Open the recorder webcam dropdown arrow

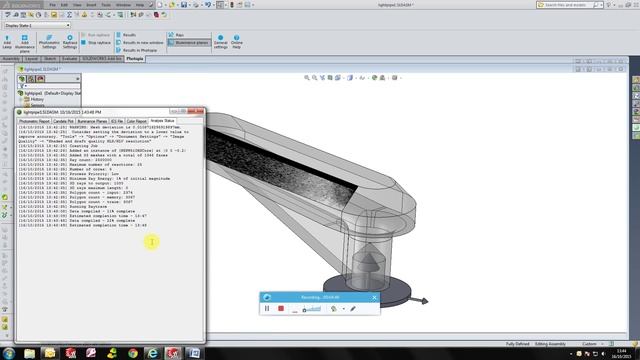click(344, 309)
